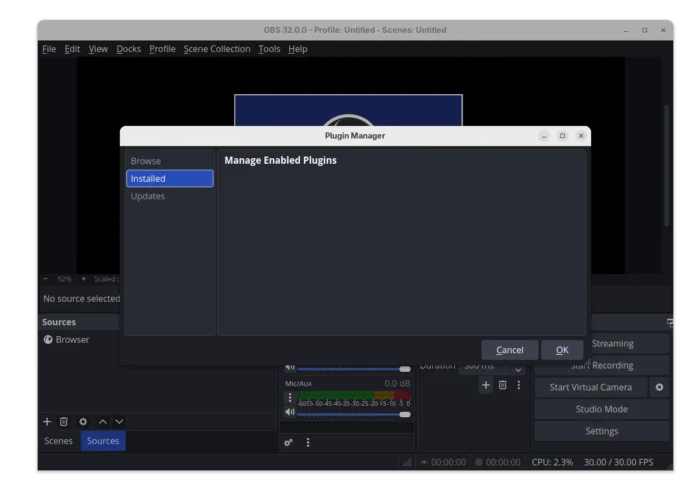Open Virtual Camera settings gear icon
Image resolution: width=700 pixels, height=495 pixels.
[x=659, y=387]
